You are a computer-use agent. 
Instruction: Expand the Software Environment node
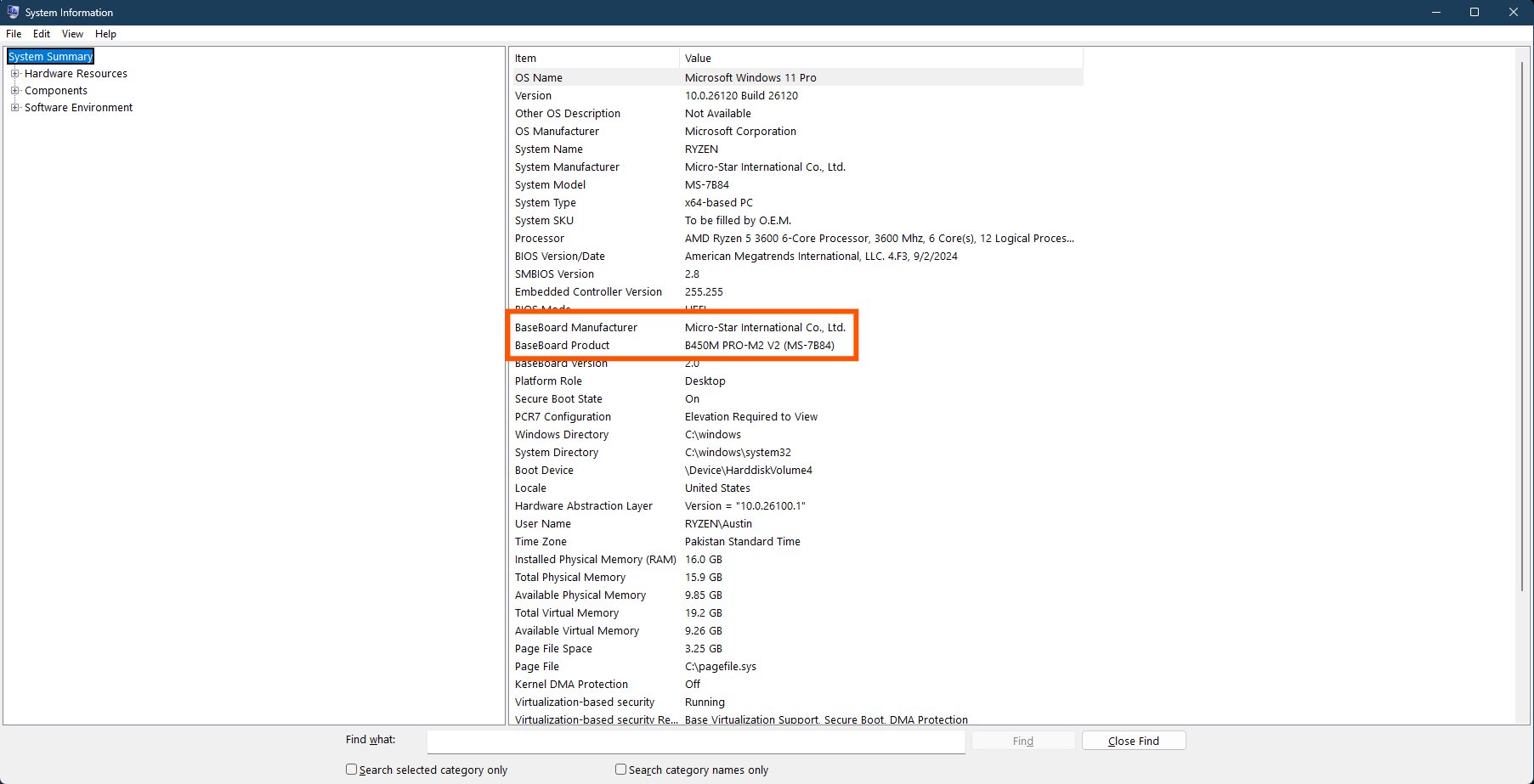coord(14,107)
